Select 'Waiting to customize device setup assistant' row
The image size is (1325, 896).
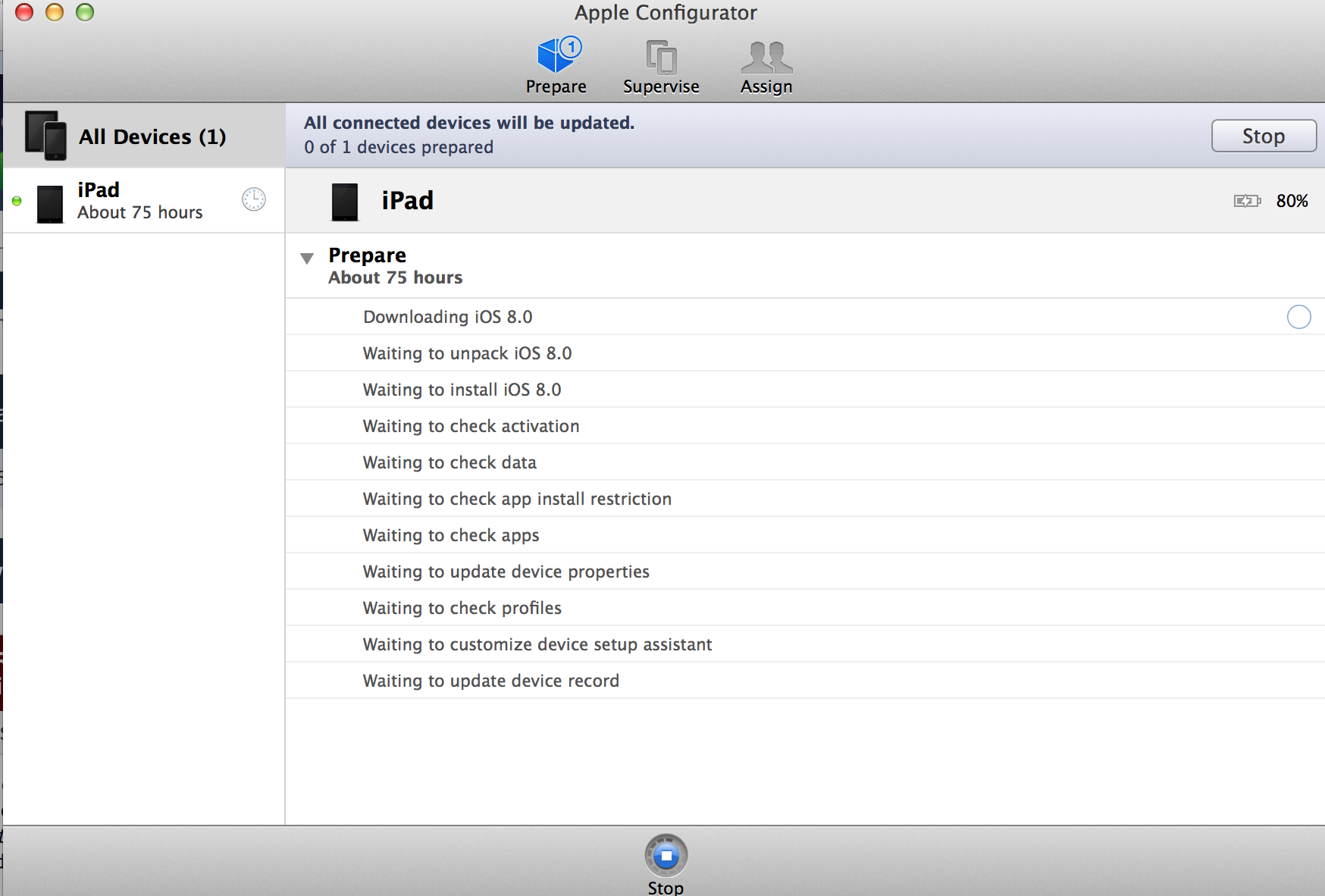click(805, 644)
